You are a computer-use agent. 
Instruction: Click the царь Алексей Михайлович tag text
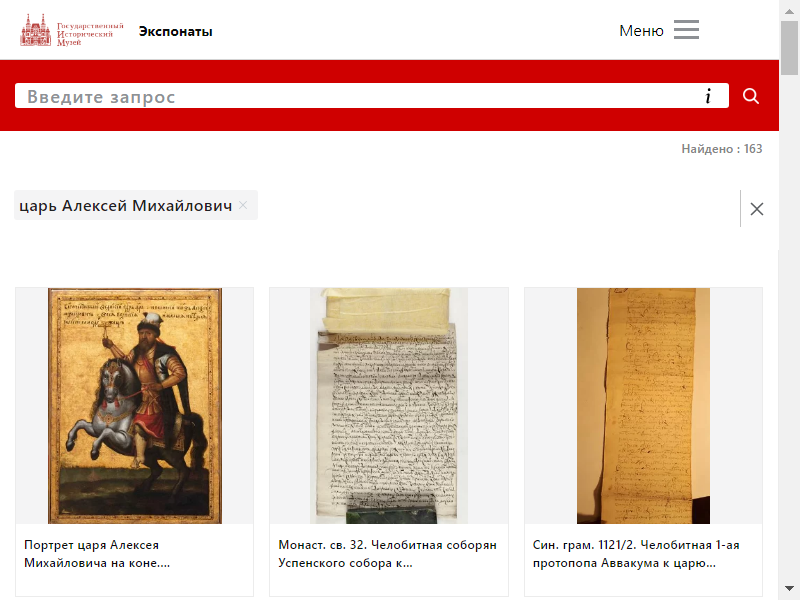click(x=126, y=206)
